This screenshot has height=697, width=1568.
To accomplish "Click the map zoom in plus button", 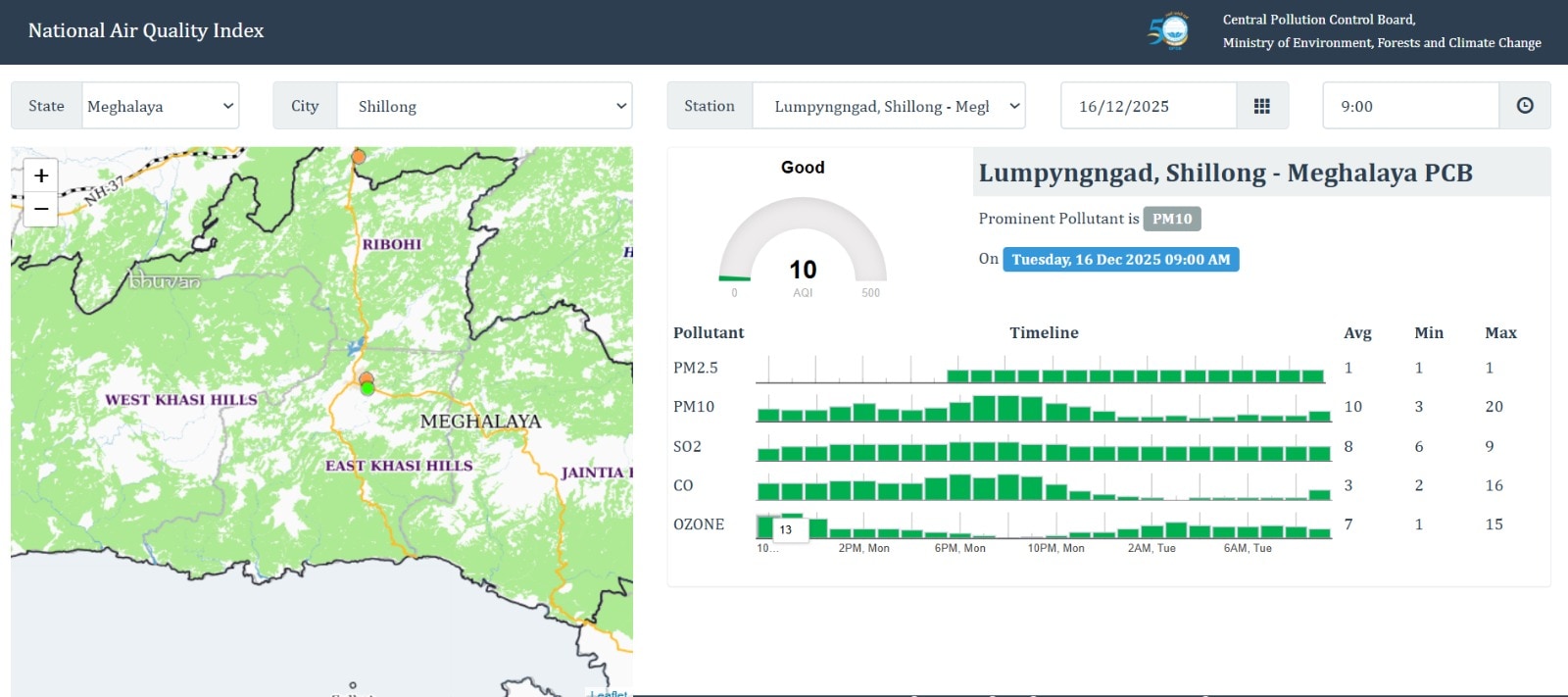I will (40, 175).
